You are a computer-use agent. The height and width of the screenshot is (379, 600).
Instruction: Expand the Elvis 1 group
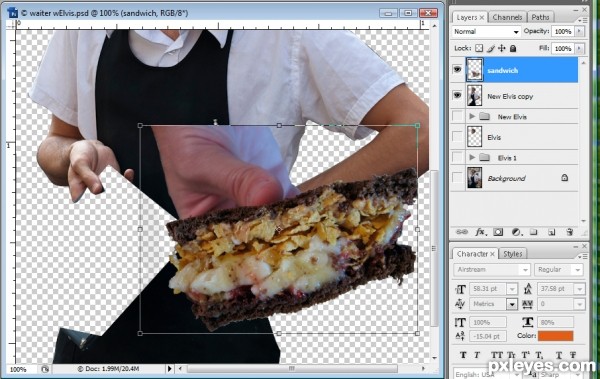472,157
